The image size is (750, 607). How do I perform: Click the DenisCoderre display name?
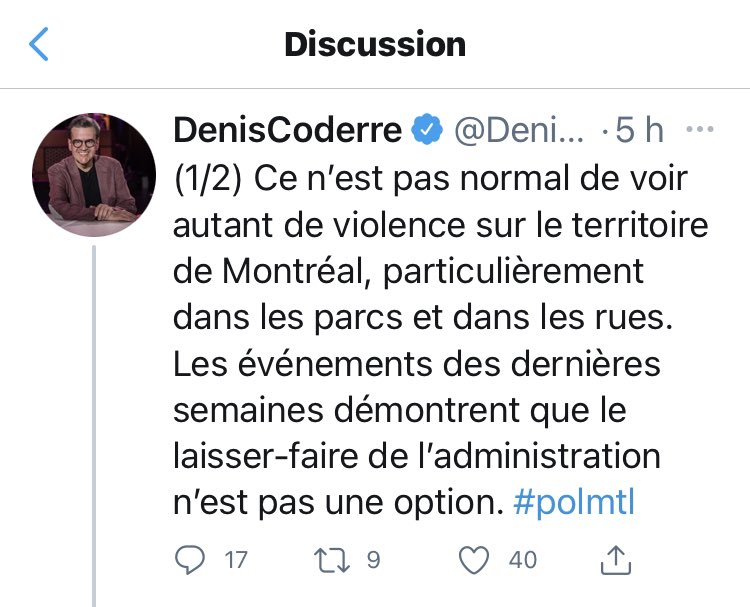click(x=287, y=130)
